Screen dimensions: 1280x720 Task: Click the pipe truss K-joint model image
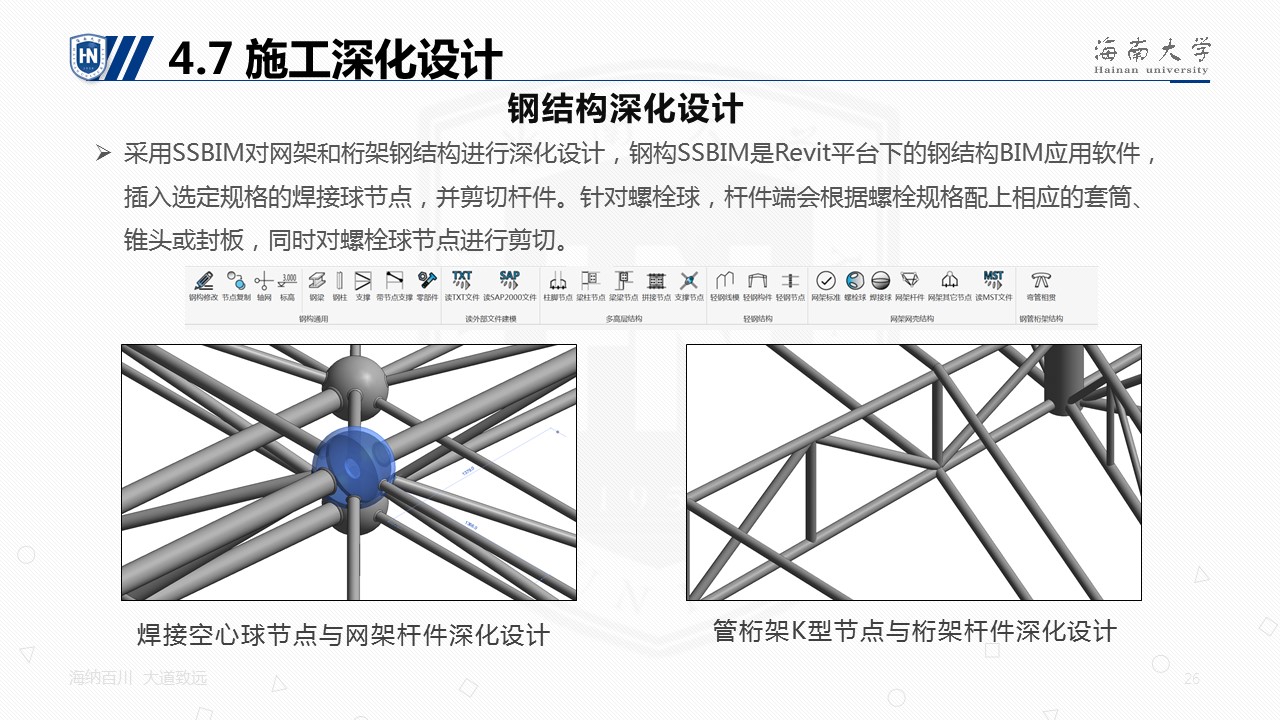click(914, 472)
